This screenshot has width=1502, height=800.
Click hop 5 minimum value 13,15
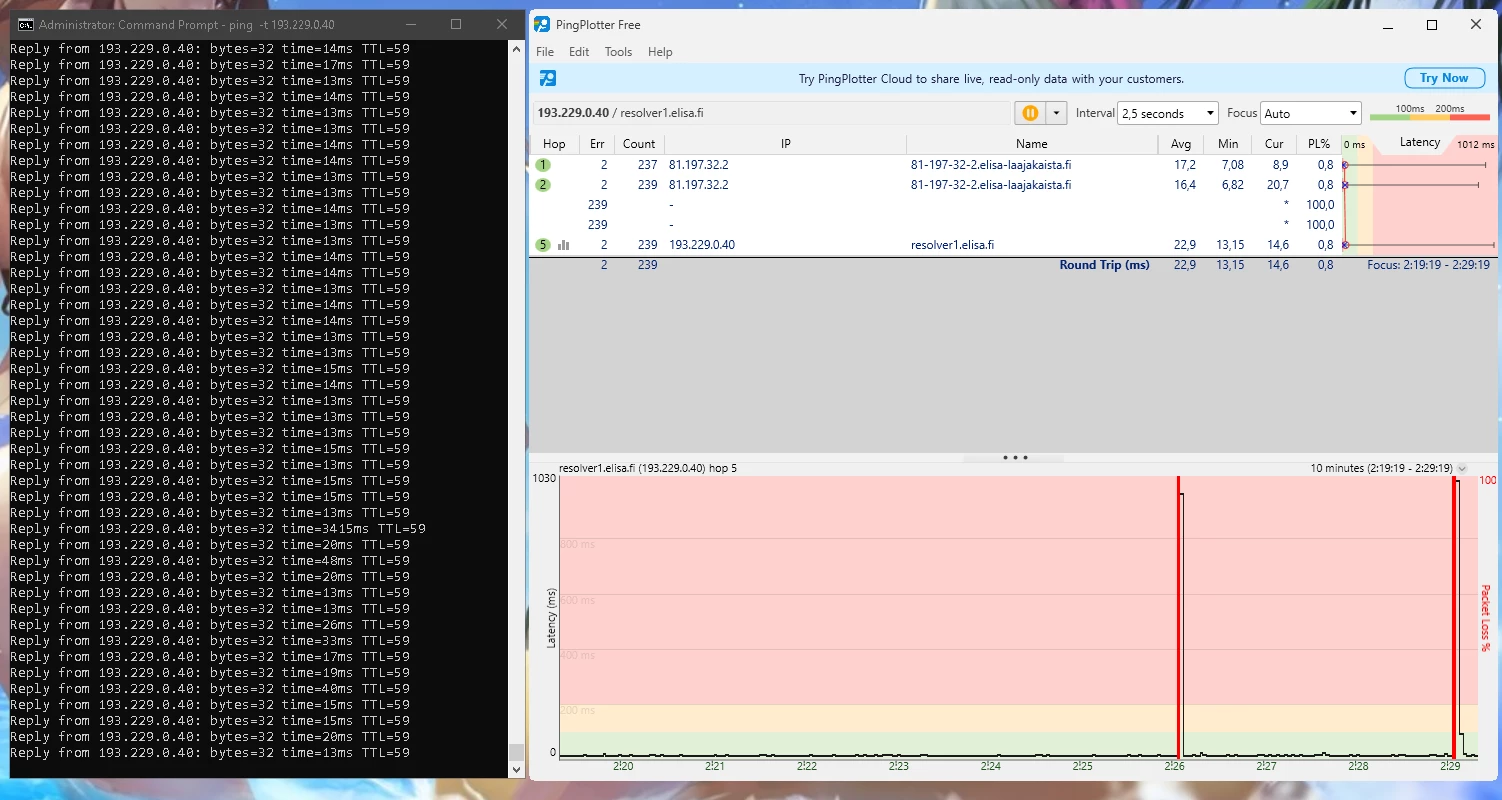click(1229, 245)
